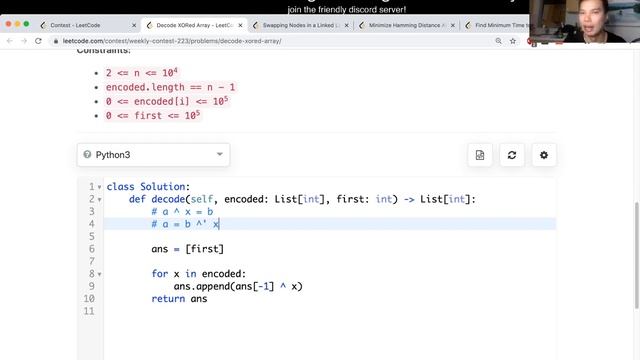This screenshot has width=640, height=360.
Task: Switch to the Contest - LeetCode tab
Action: pos(88,25)
